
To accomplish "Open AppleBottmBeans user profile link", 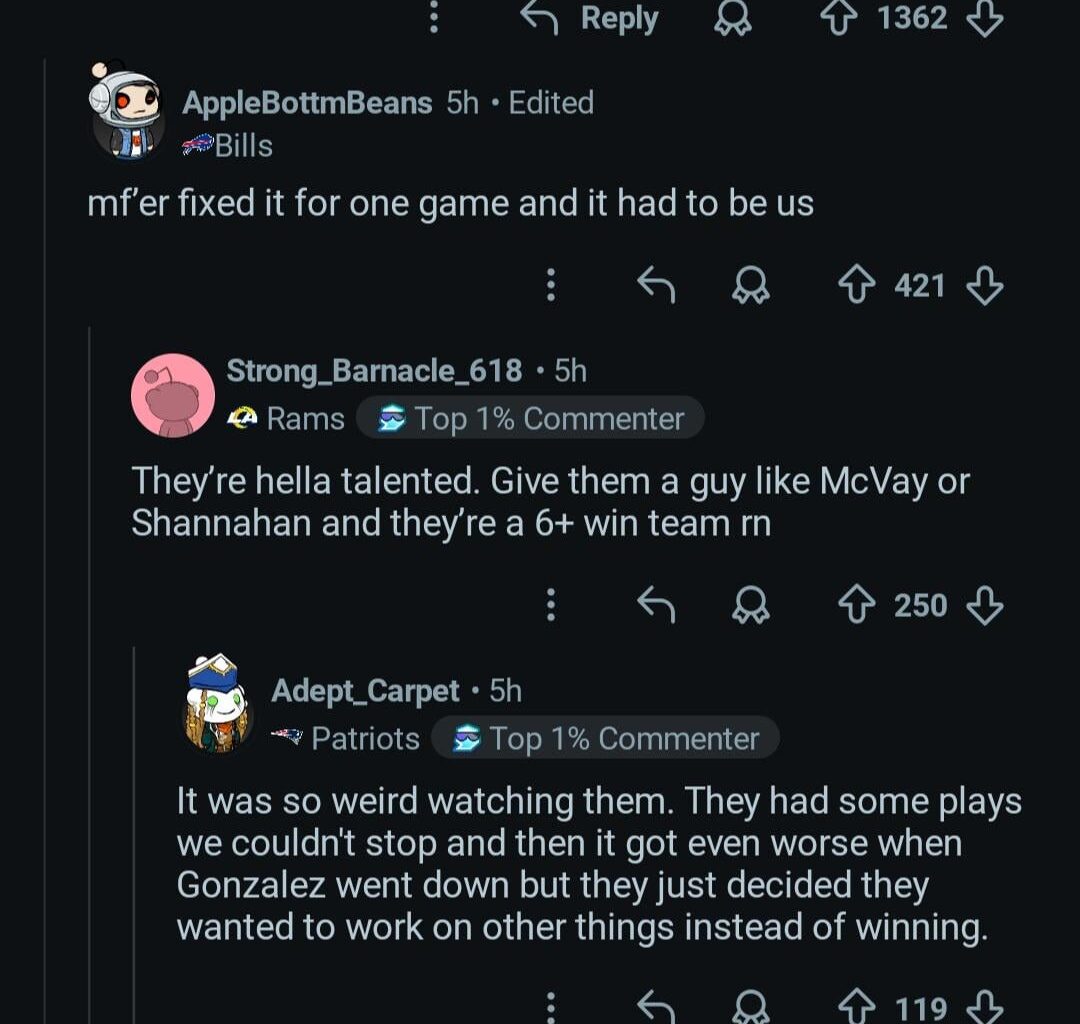I will click(307, 103).
